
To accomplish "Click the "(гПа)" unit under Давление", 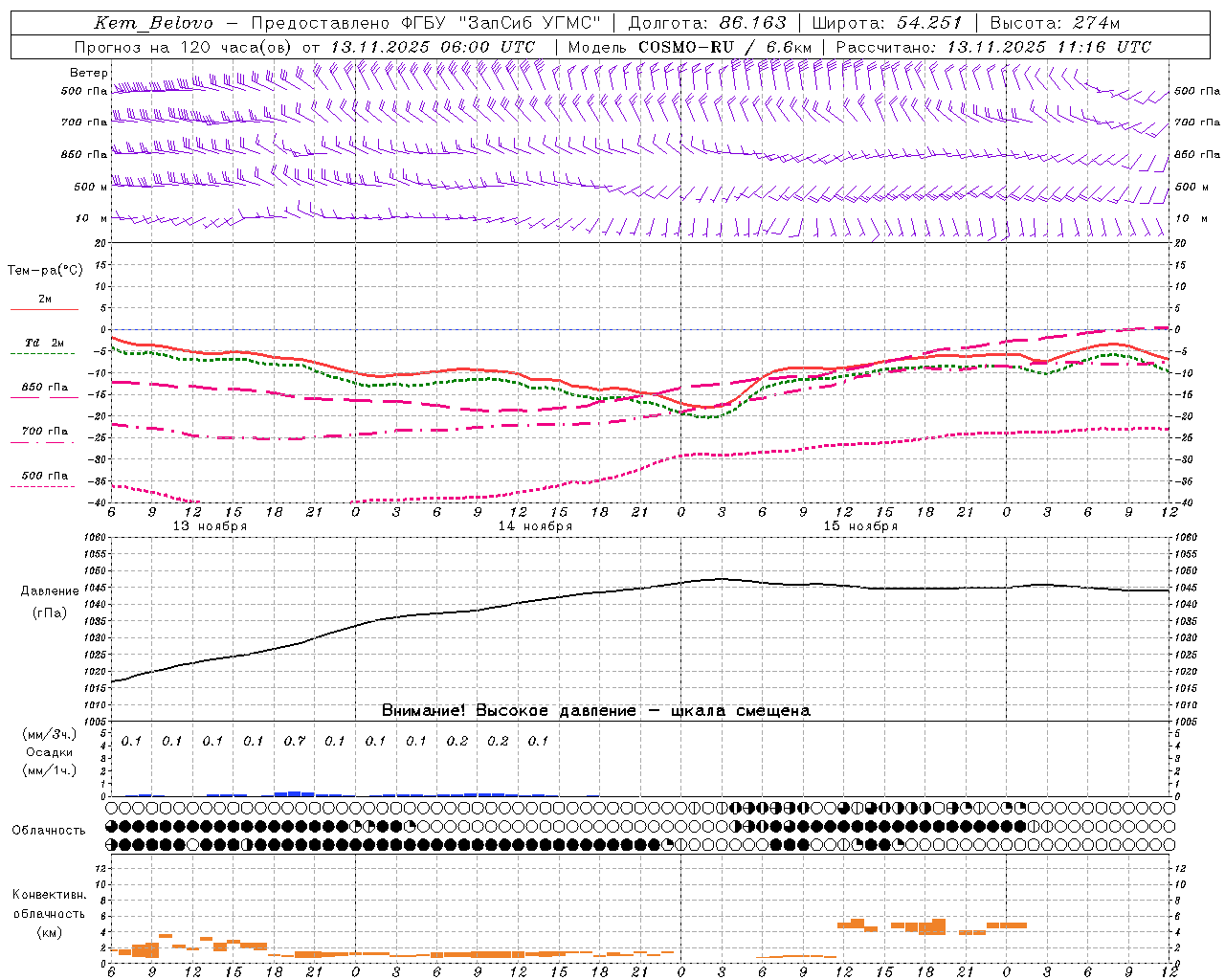I will point(50,613).
